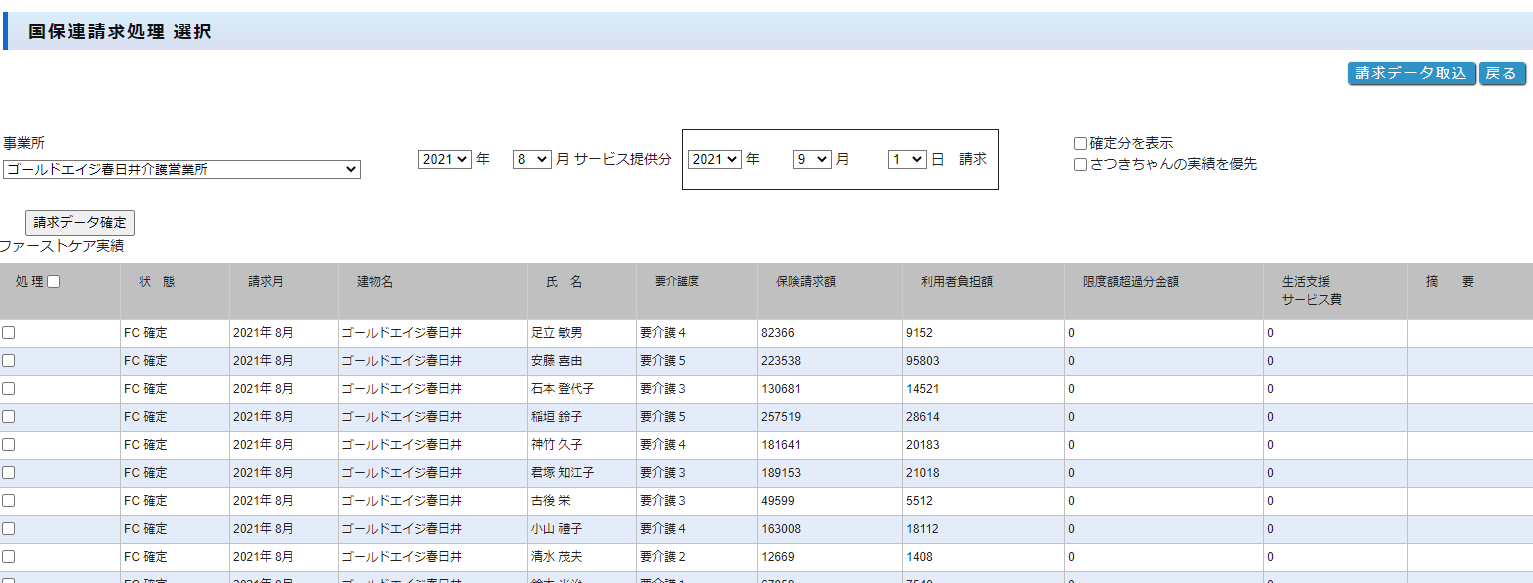Open the billing day 1 dropdown
This screenshot has width=1533, height=583.
(x=907, y=159)
